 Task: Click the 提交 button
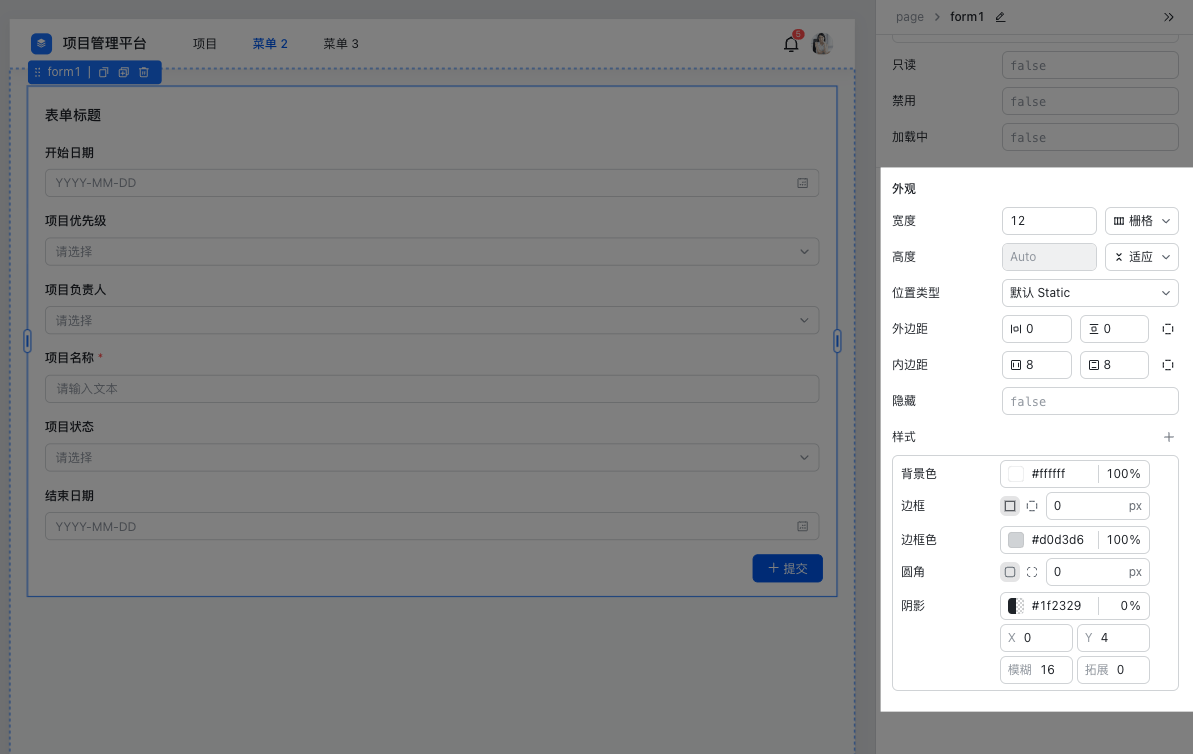click(787, 568)
